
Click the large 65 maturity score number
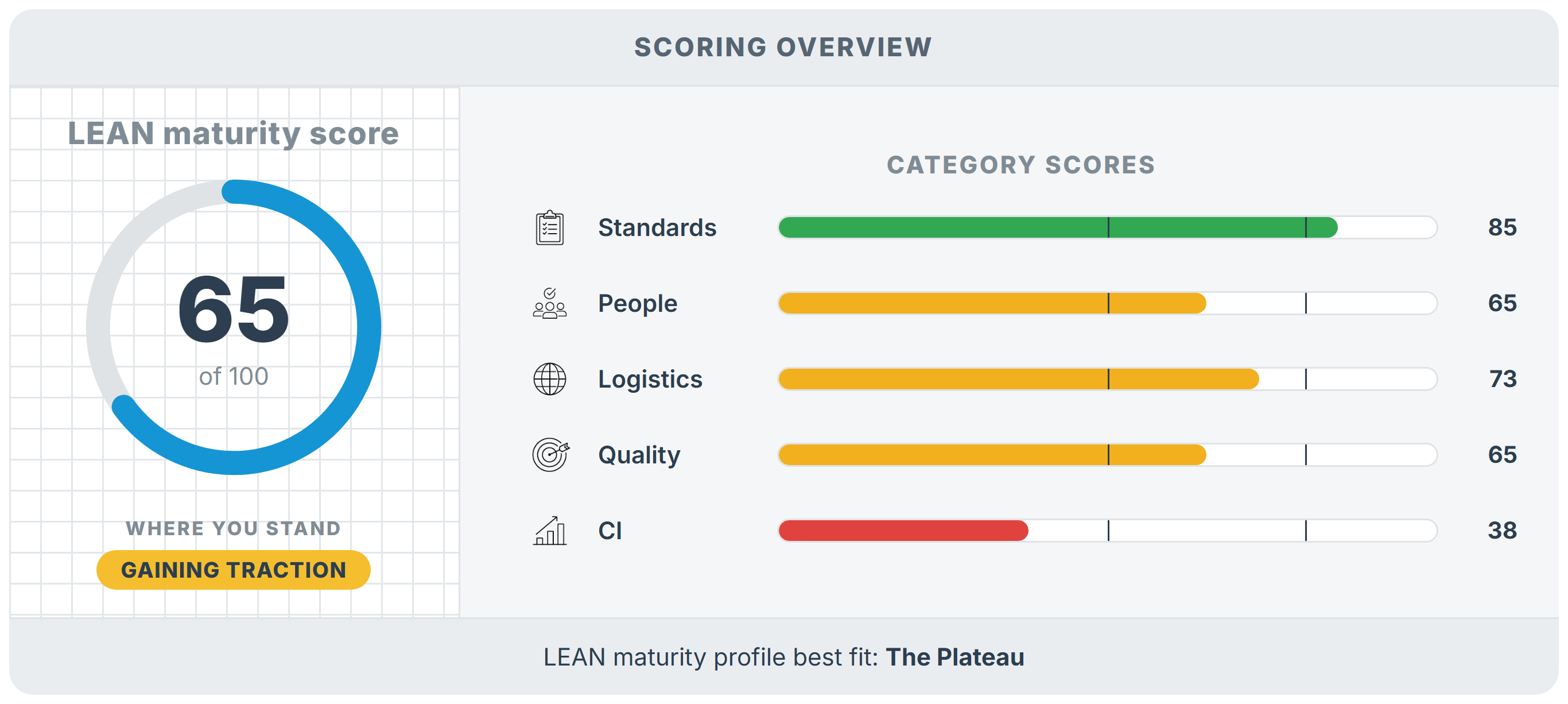point(233,310)
